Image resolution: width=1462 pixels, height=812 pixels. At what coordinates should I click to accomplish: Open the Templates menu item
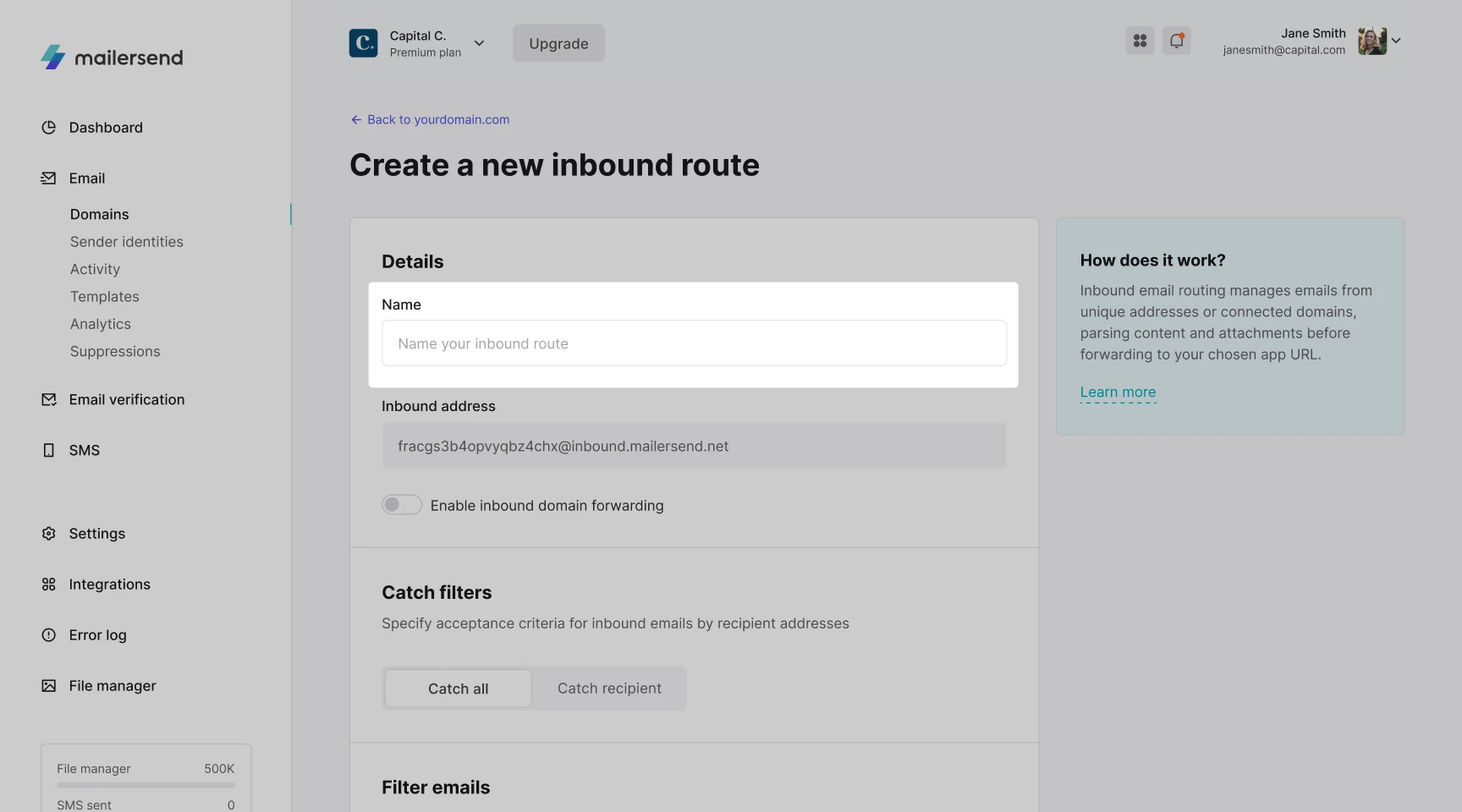click(x=105, y=297)
